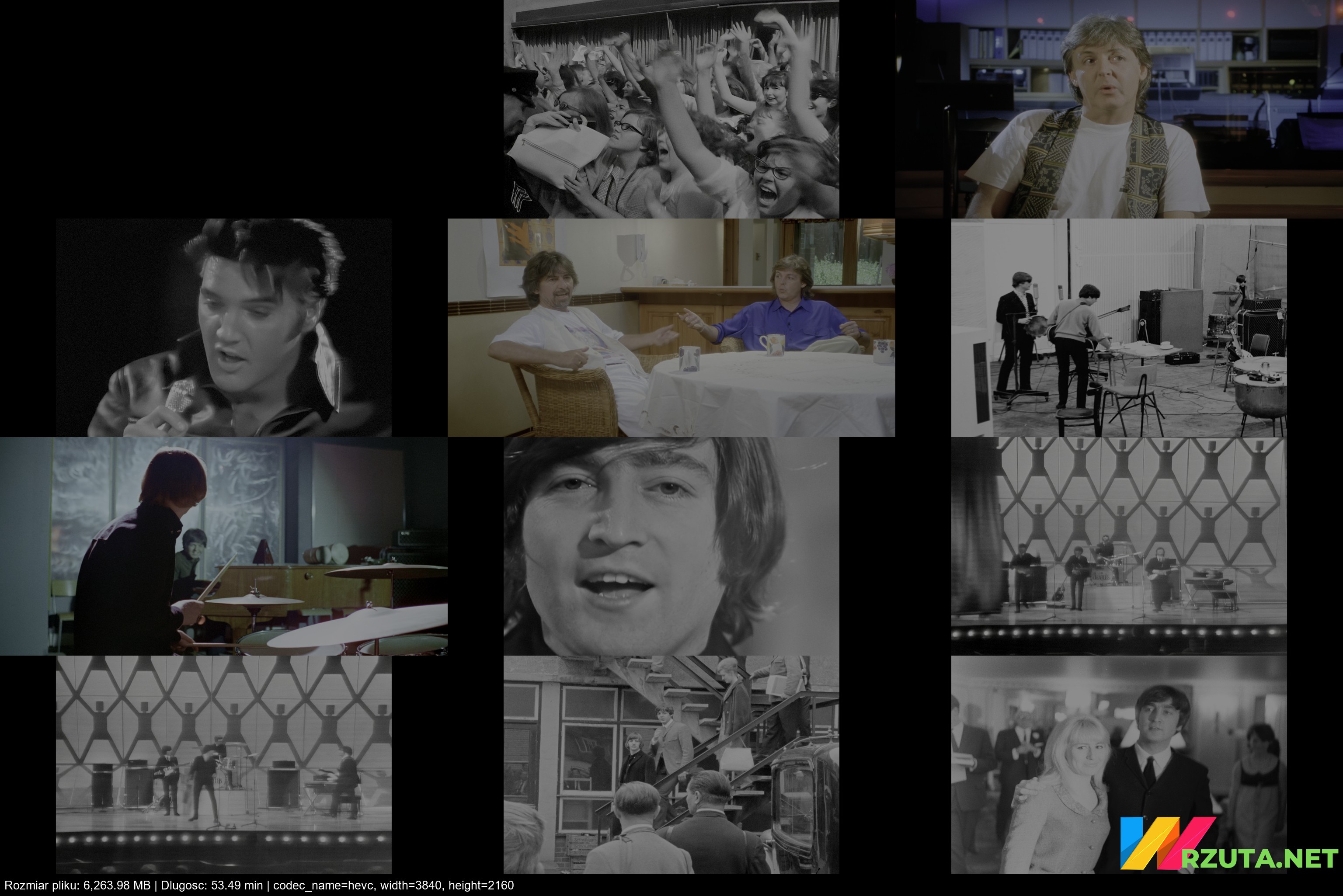Image resolution: width=1343 pixels, height=896 pixels.
Task: Click the width=3840, height=2160 resolution text
Action: pyautogui.click(x=448, y=885)
